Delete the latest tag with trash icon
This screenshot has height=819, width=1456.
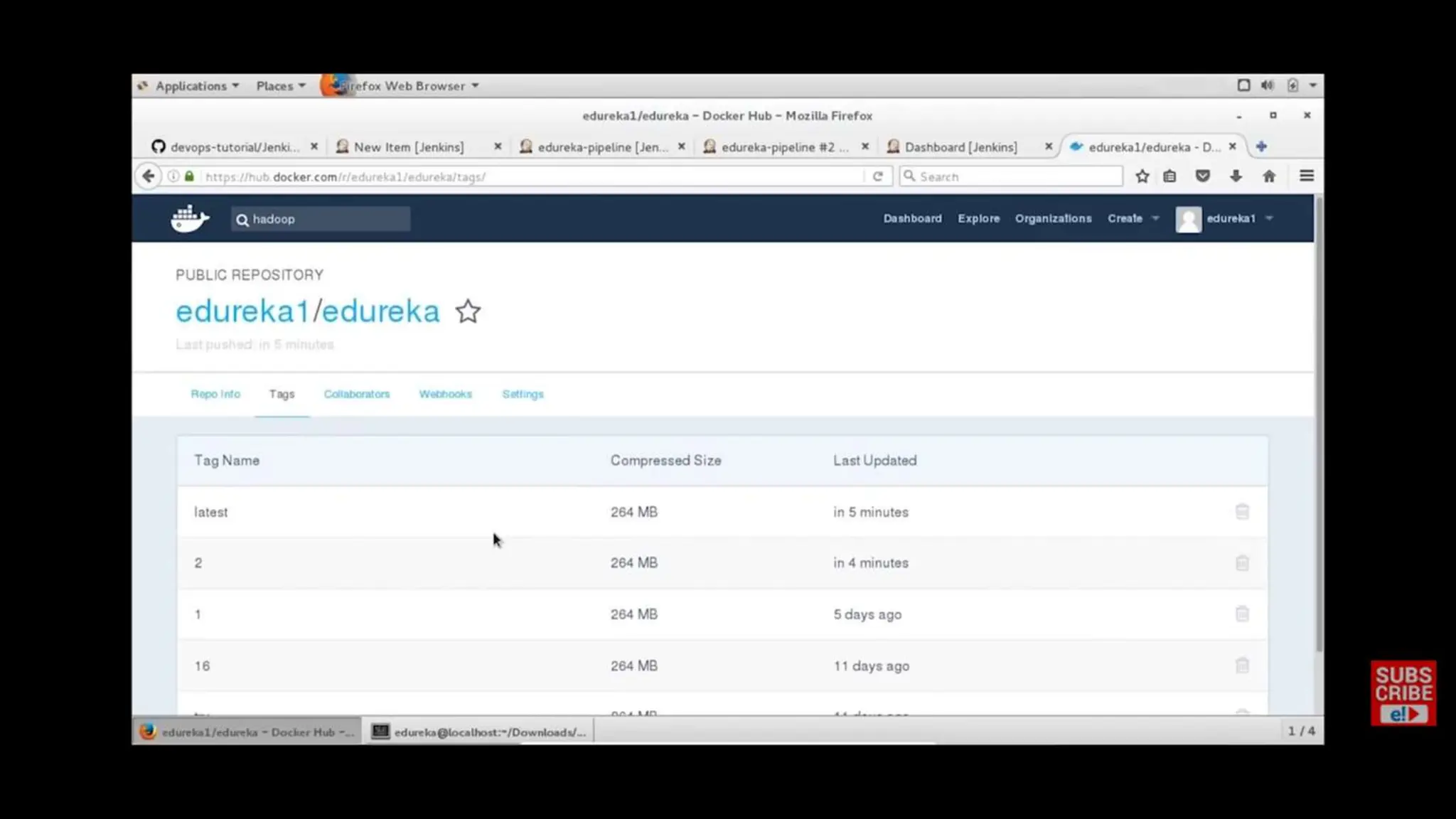pyautogui.click(x=1242, y=512)
